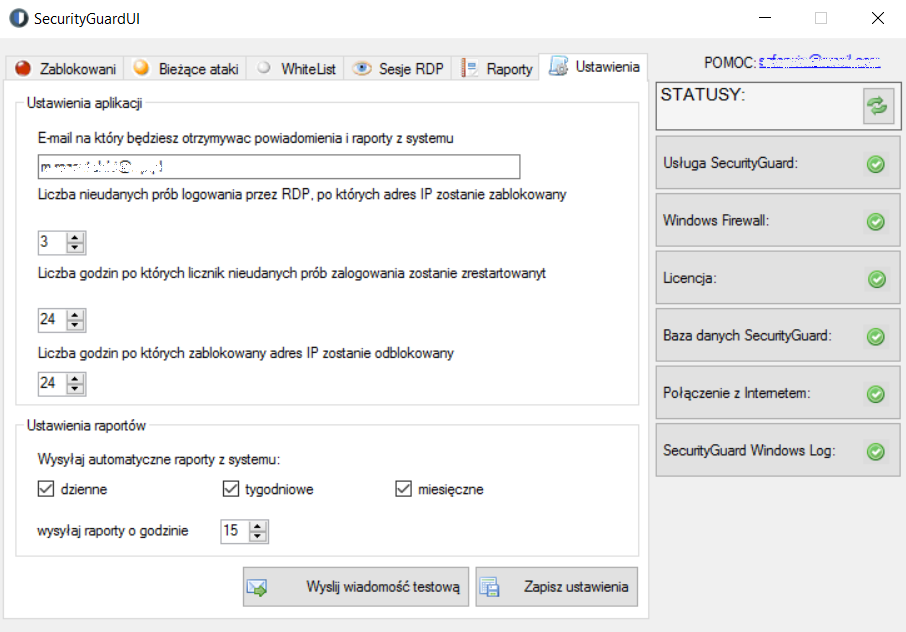The image size is (906, 632).
Task: Increase IP unblock hours value
Action: pyautogui.click(x=75, y=378)
